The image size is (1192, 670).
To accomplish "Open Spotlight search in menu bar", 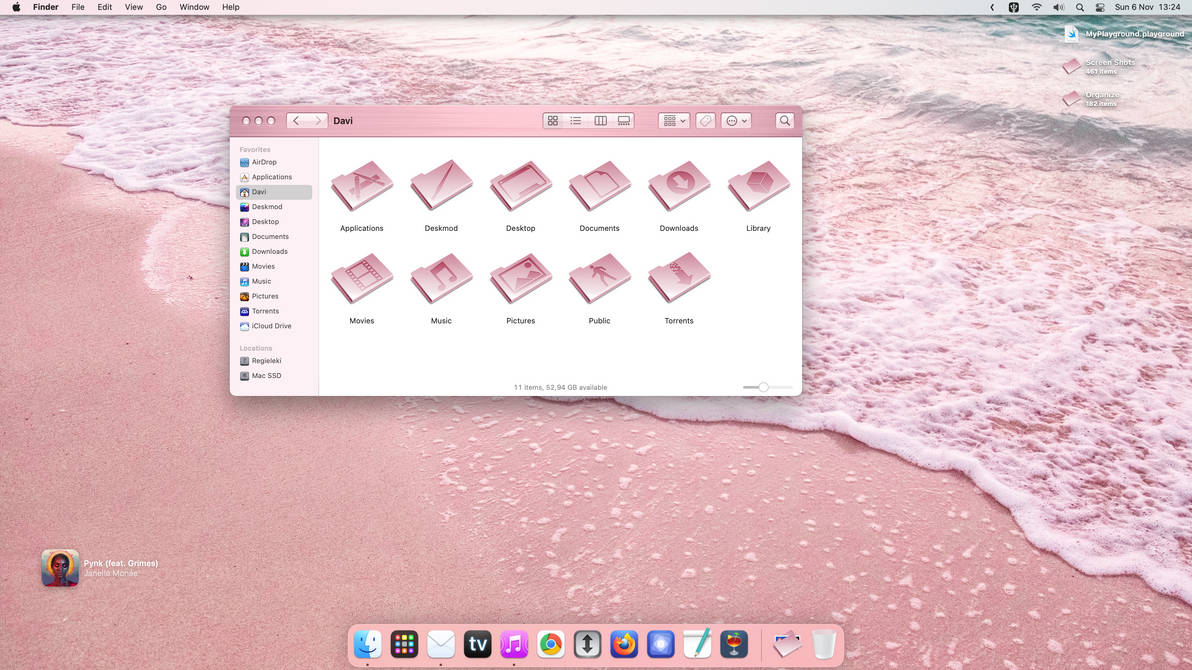I will click(x=1079, y=7).
